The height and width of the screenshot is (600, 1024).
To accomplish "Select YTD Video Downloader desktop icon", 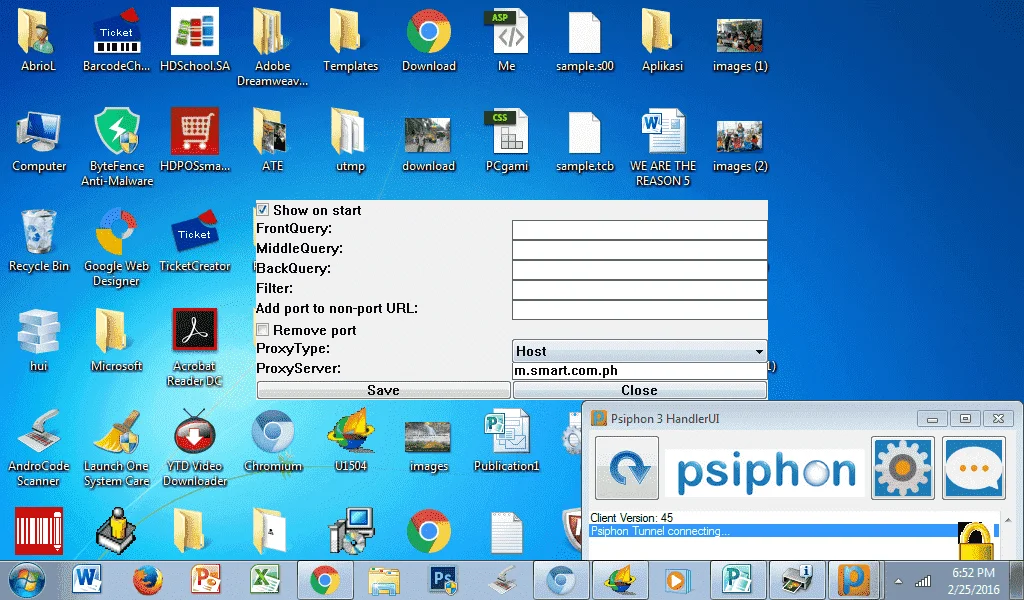I will [195, 448].
